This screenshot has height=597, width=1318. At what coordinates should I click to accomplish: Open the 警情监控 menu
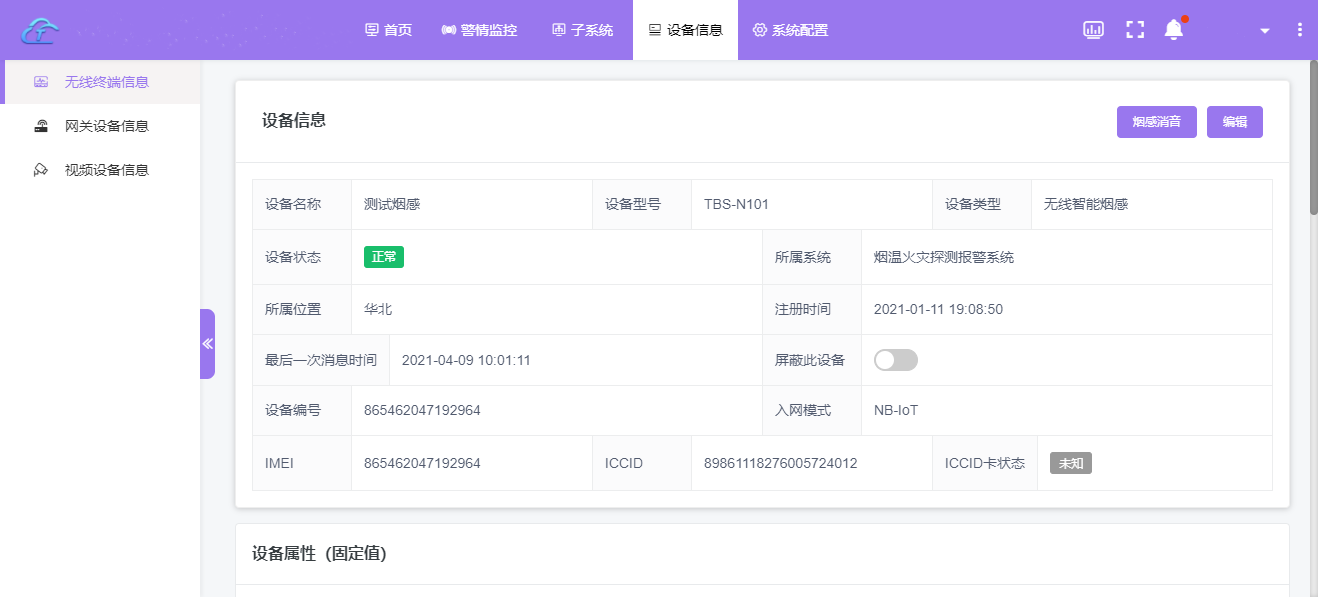[x=479, y=30]
